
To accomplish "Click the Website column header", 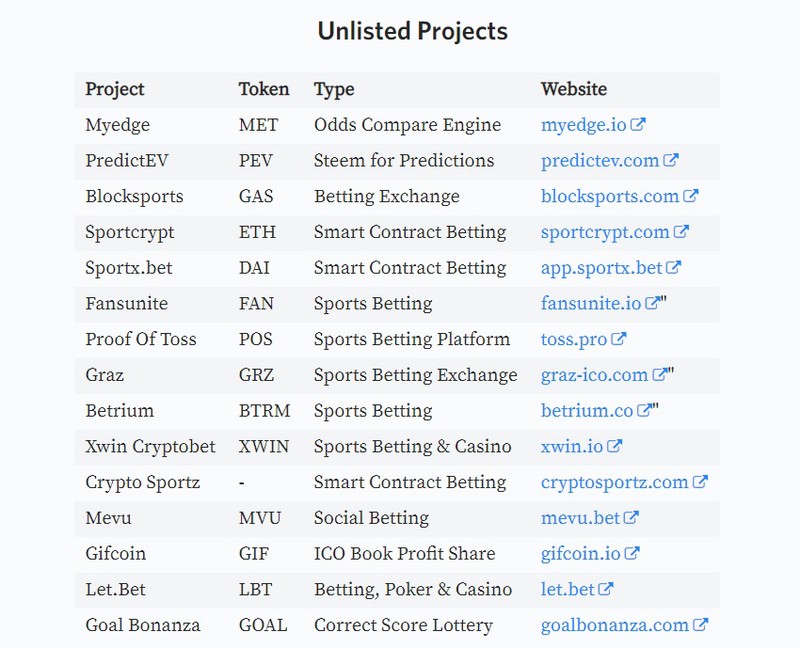I will click(x=574, y=89).
